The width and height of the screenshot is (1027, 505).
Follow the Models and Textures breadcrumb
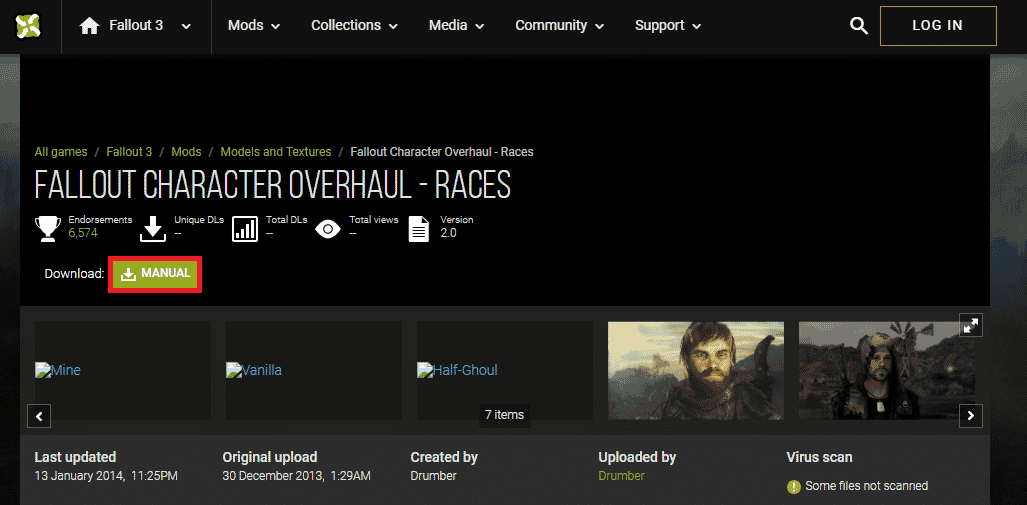click(x=276, y=152)
